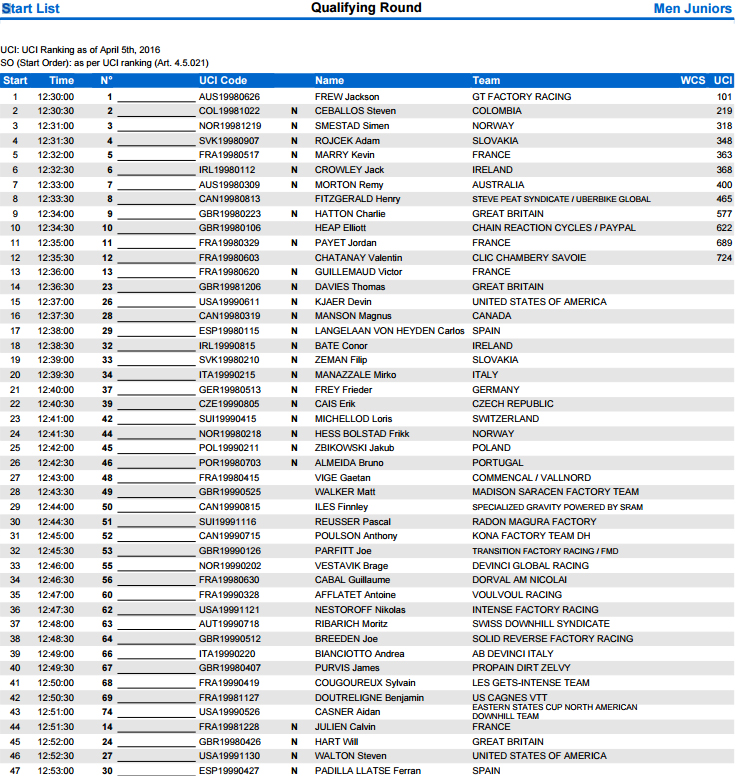The image size is (740, 776).
Task: Select rider FITZGERALD Henry
Action: tap(357, 199)
